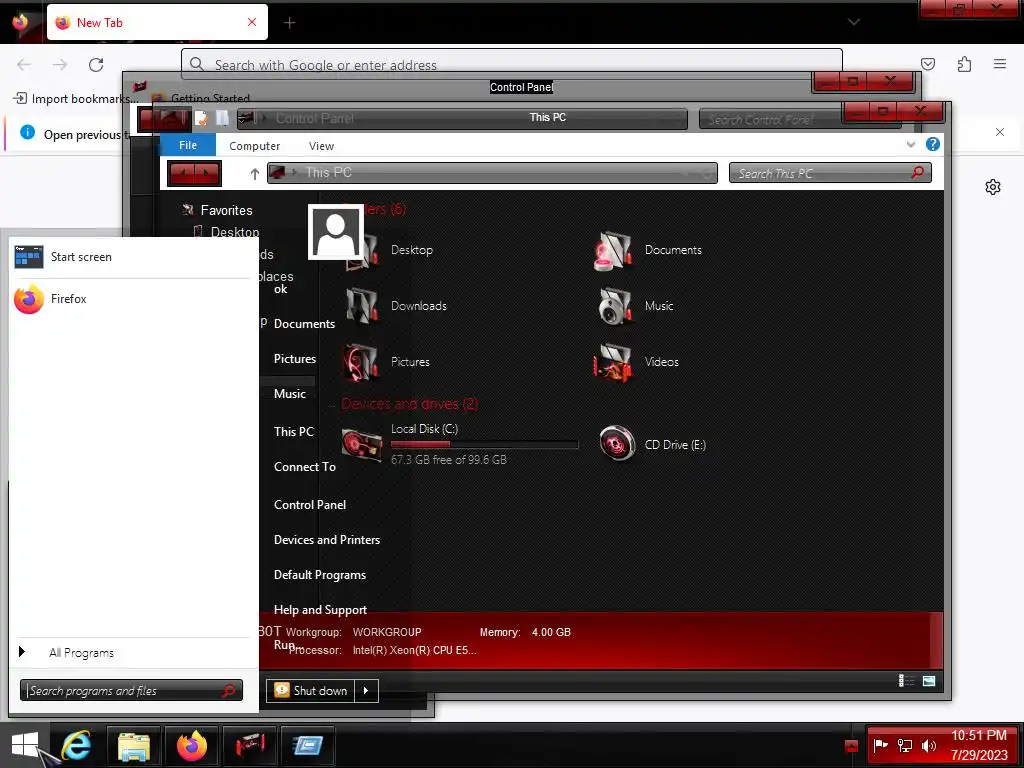Switch to details view in Explorer
Image resolution: width=1024 pixels, height=768 pixels.
click(x=906, y=681)
